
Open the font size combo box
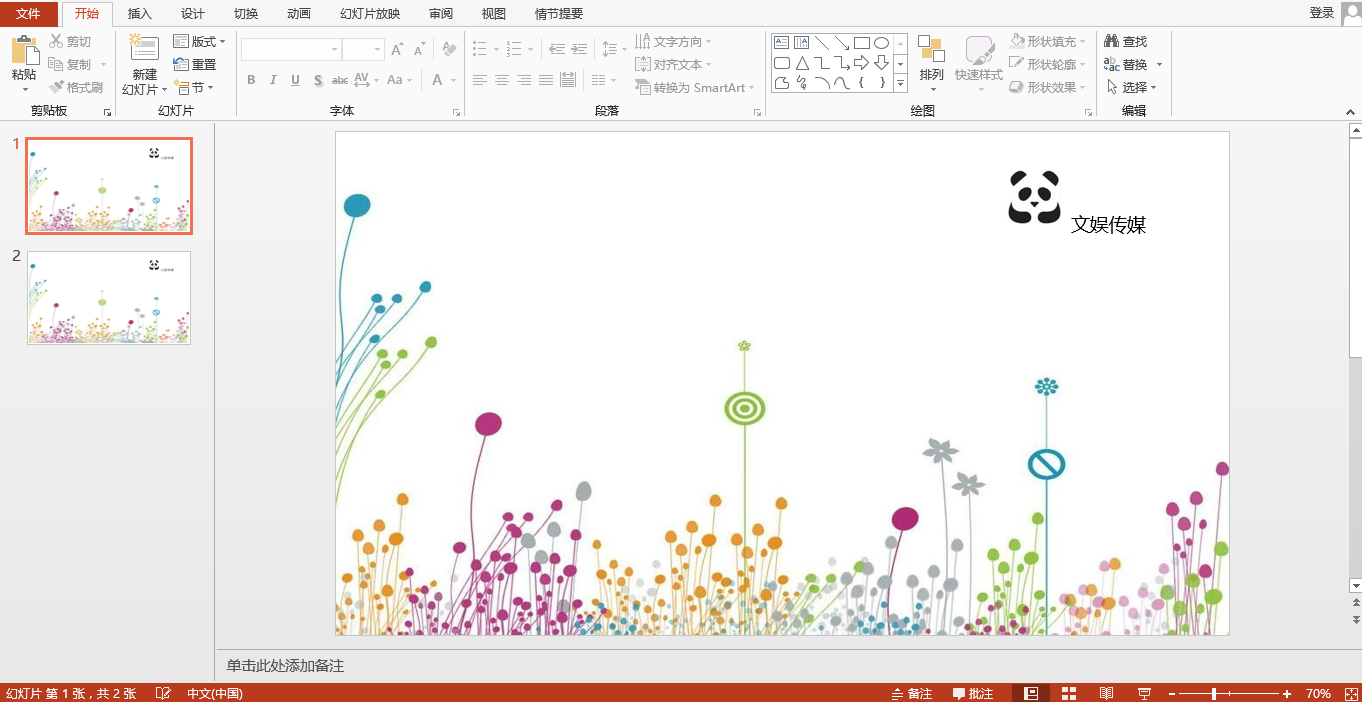[x=363, y=49]
